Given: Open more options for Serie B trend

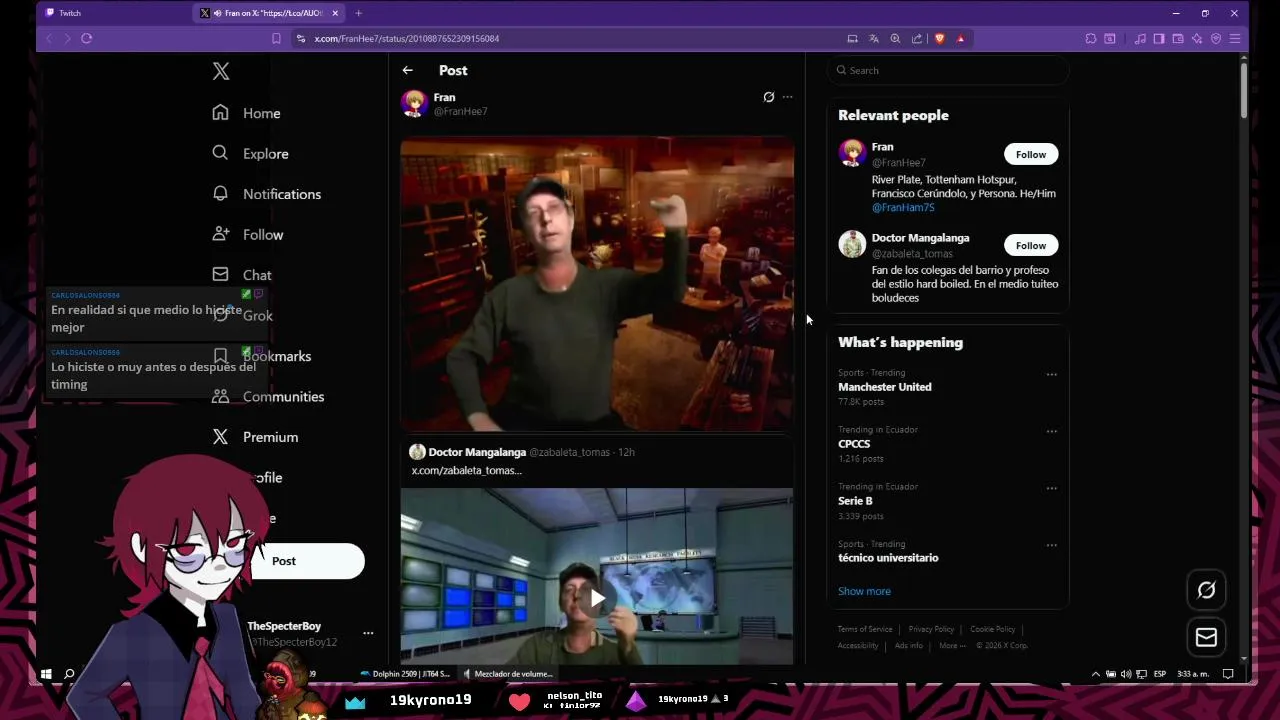Looking at the screenshot, I should point(1051,488).
